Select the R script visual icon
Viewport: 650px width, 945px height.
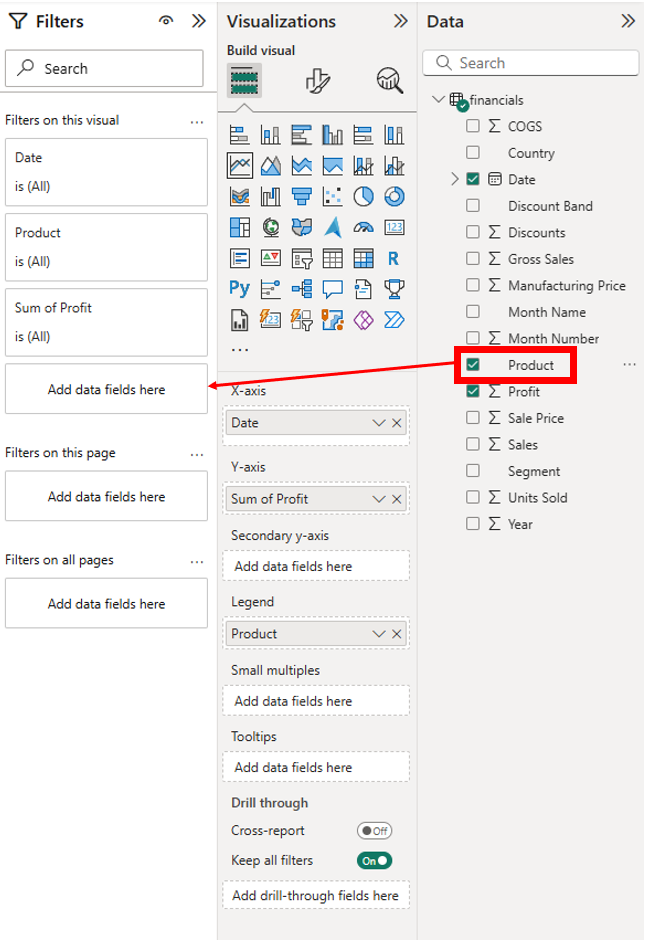tap(395, 259)
